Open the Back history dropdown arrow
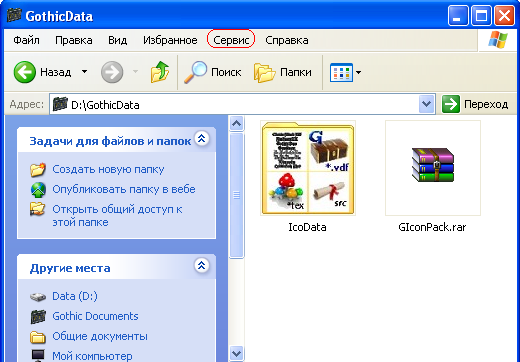Viewport: 520px width, 362px height. tap(85, 71)
